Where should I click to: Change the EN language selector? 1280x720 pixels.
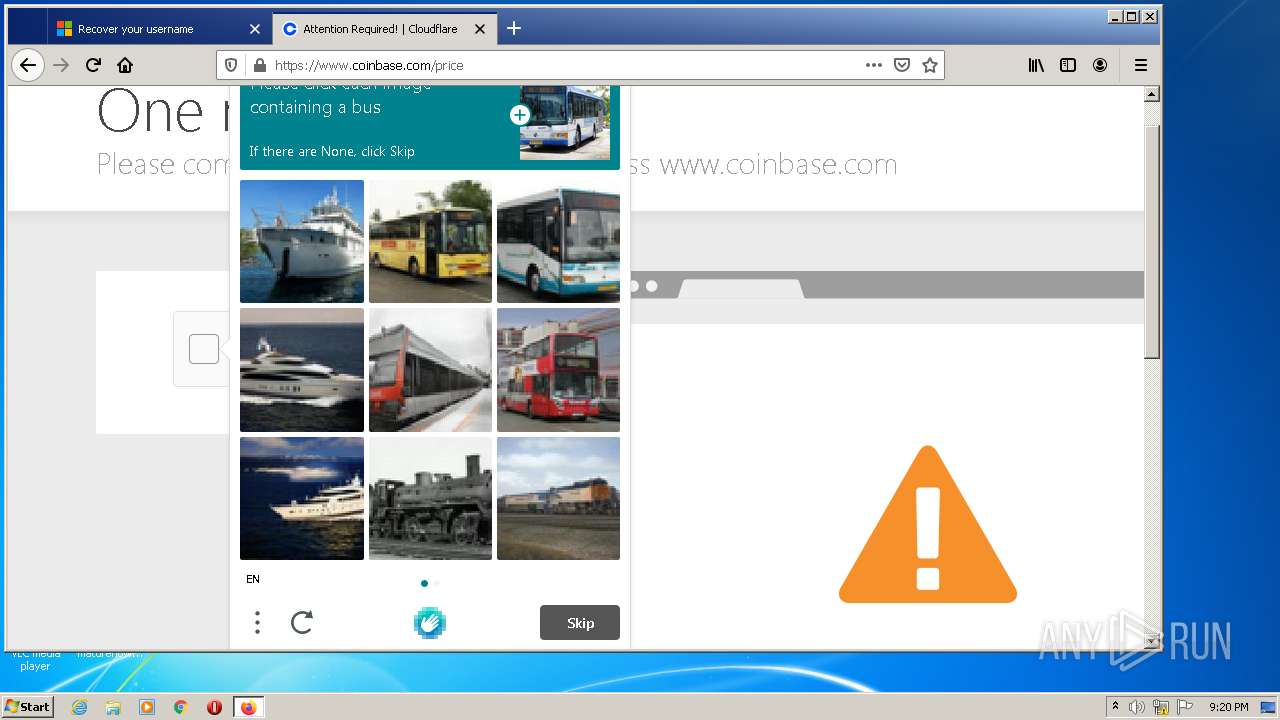(x=253, y=579)
